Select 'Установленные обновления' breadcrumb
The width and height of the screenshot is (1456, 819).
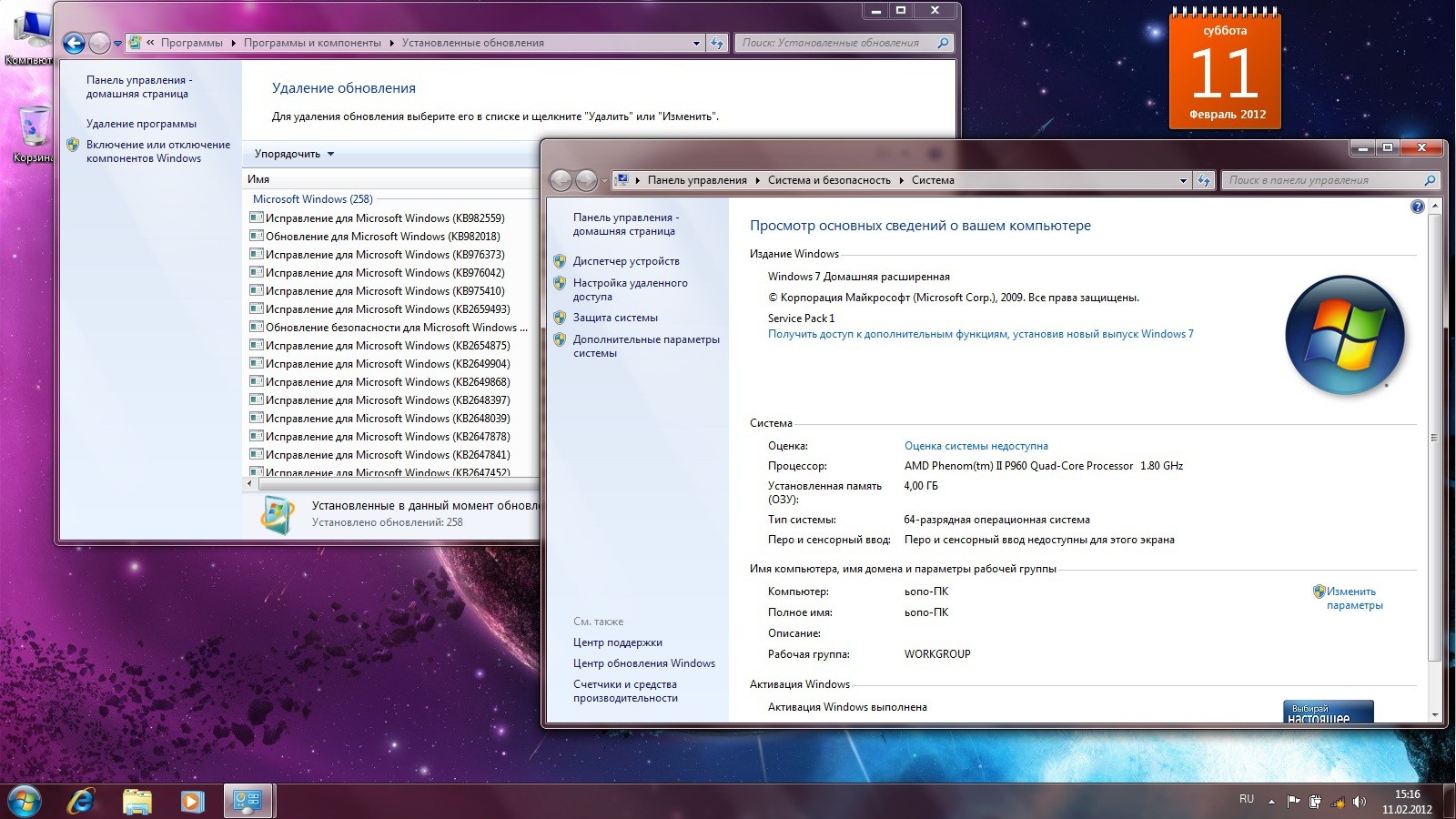pyautogui.click(x=472, y=43)
